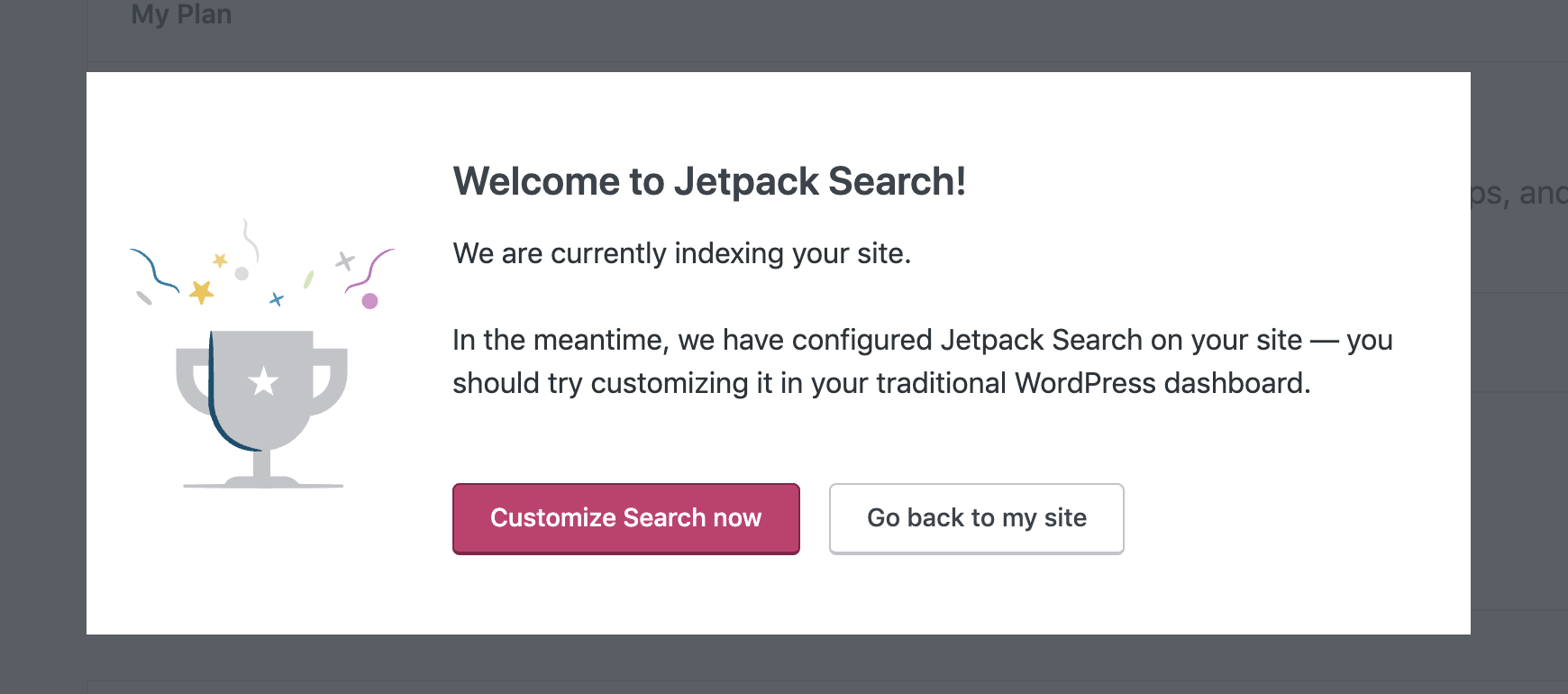Click the Customize Search now button
Screen dimensions: 1568x694
point(625,518)
